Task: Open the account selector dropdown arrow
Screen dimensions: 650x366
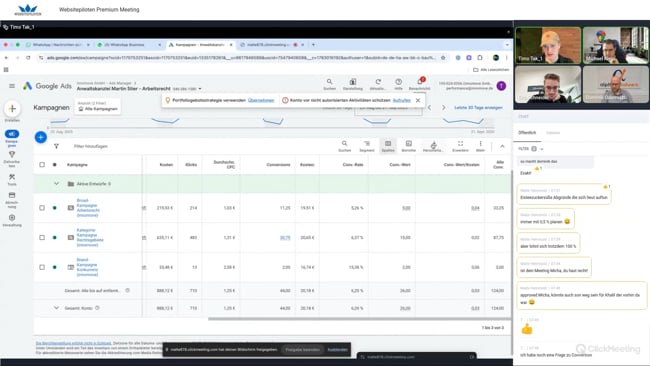Action: click(200, 89)
